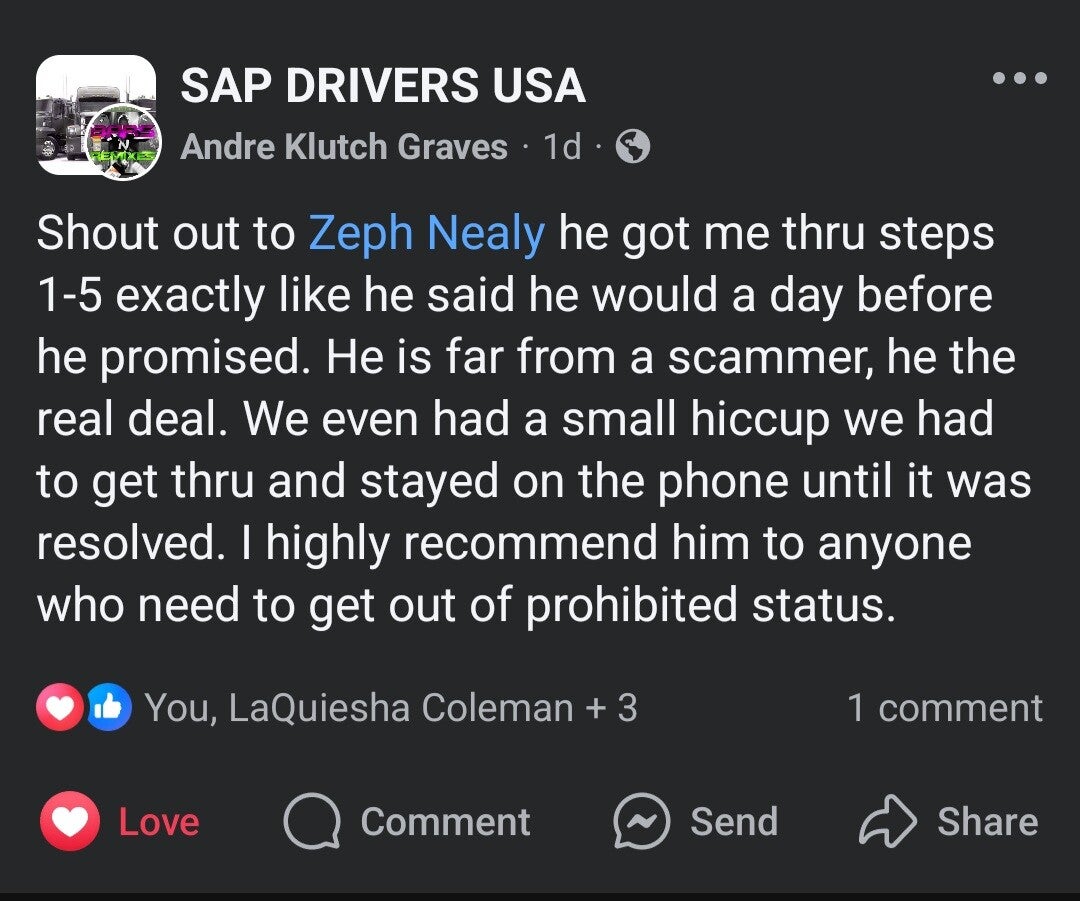Open the 1 comment link
Image resolution: width=1080 pixels, height=901 pixels.
pyautogui.click(x=944, y=708)
